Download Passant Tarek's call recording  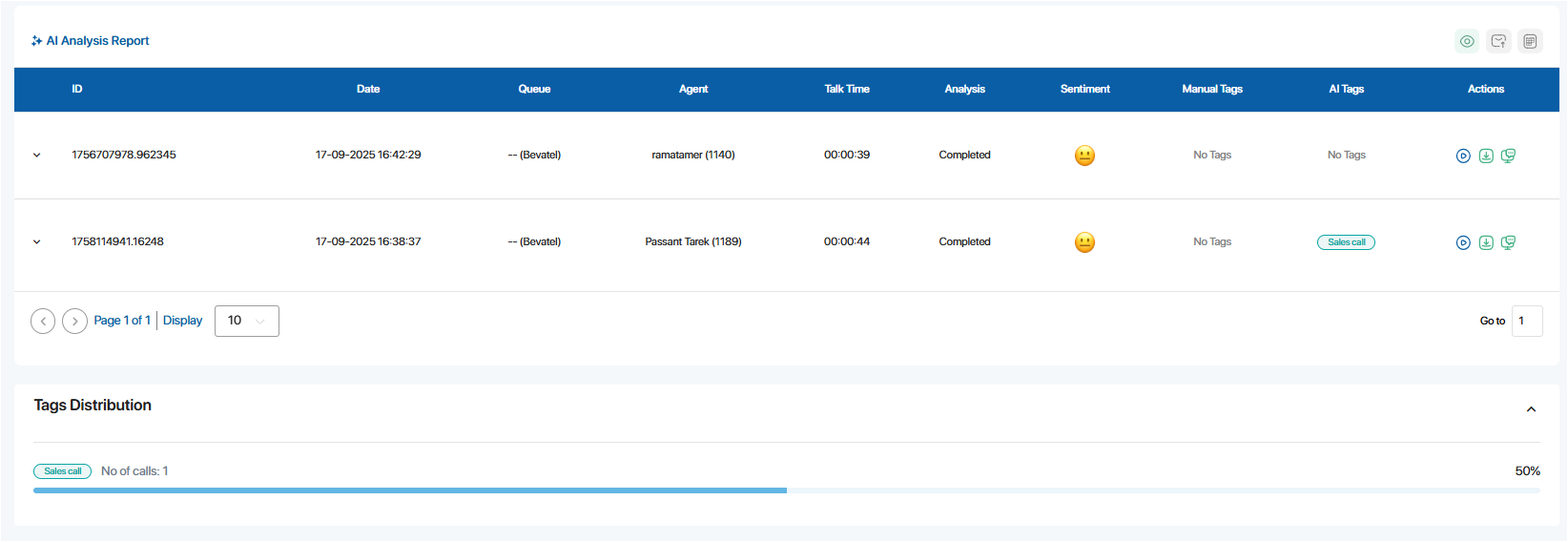coord(1486,242)
